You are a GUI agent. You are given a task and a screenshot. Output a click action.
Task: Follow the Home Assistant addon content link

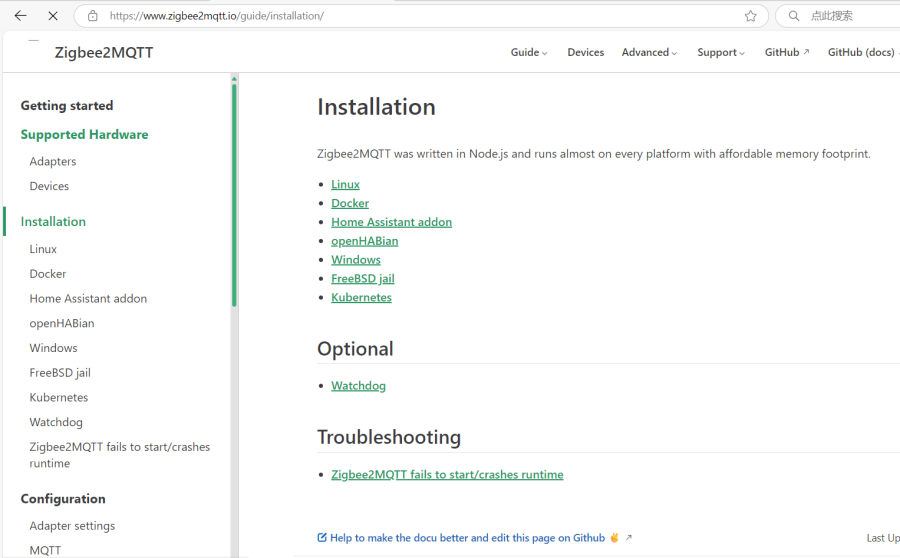tap(391, 222)
